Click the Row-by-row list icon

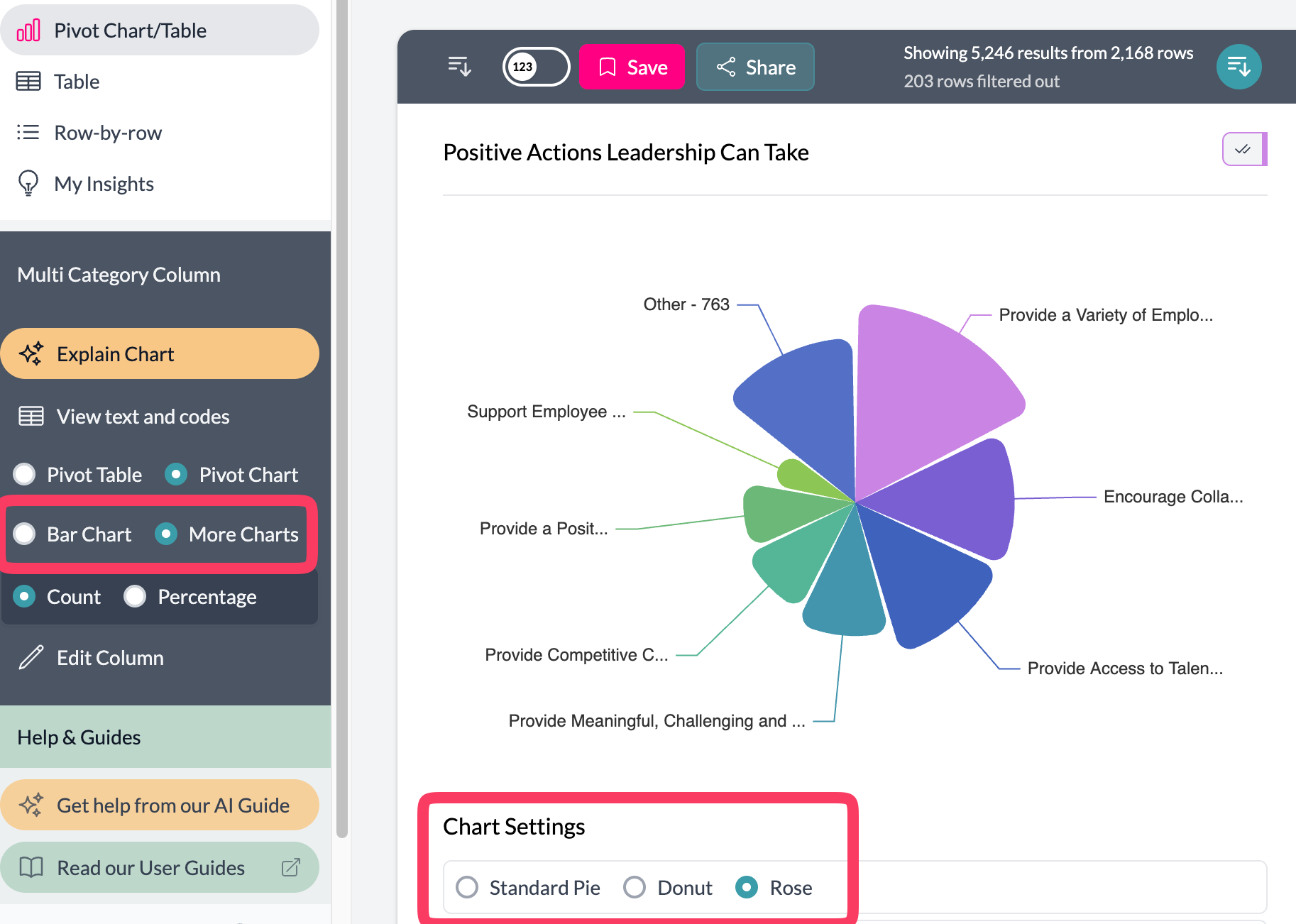tap(28, 133)
